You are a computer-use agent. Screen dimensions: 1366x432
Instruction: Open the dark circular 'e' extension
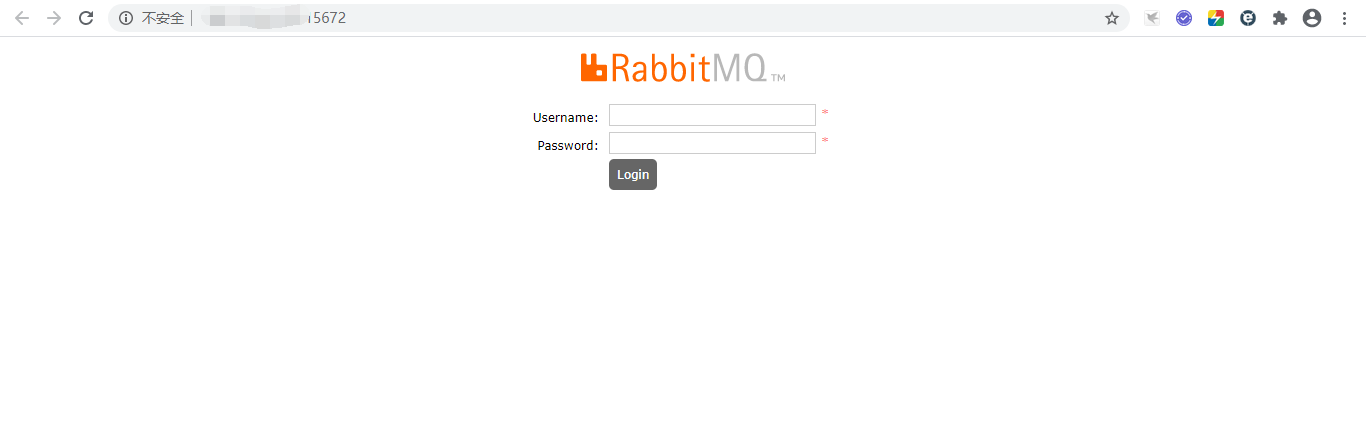(x=1248, y=18)
